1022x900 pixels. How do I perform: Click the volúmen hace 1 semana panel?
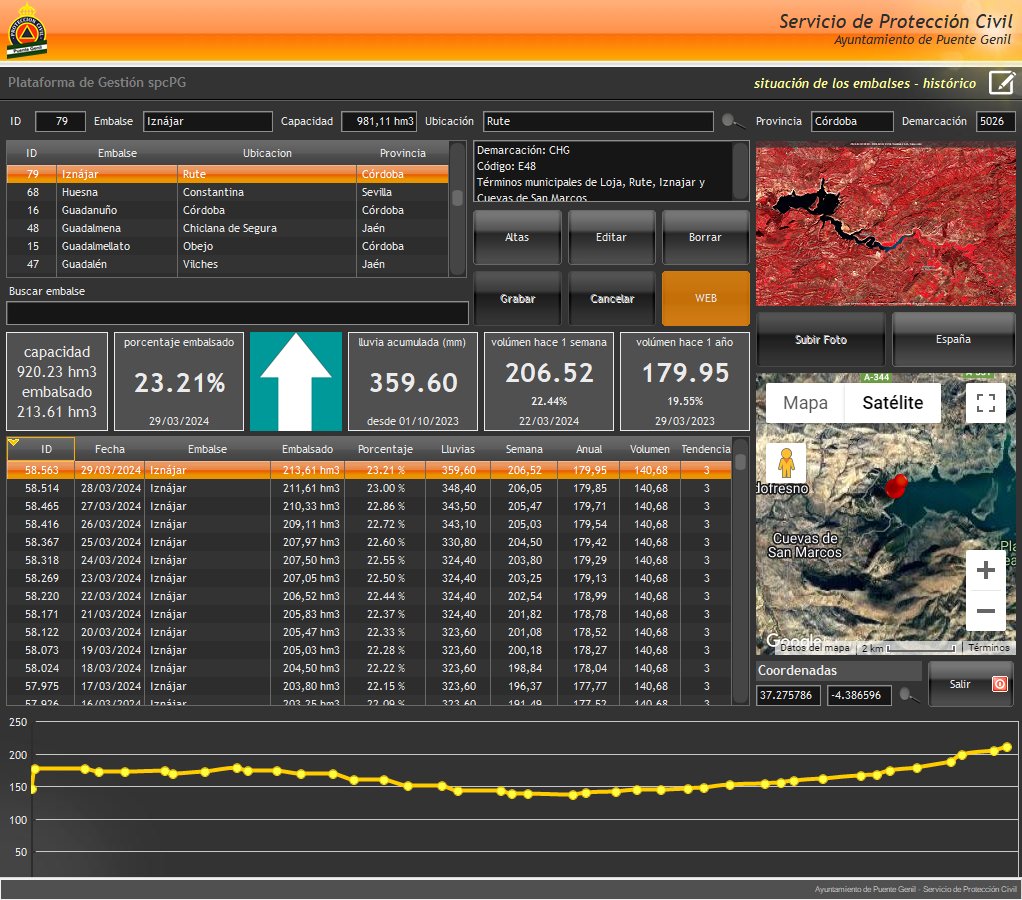coord(549,381)
